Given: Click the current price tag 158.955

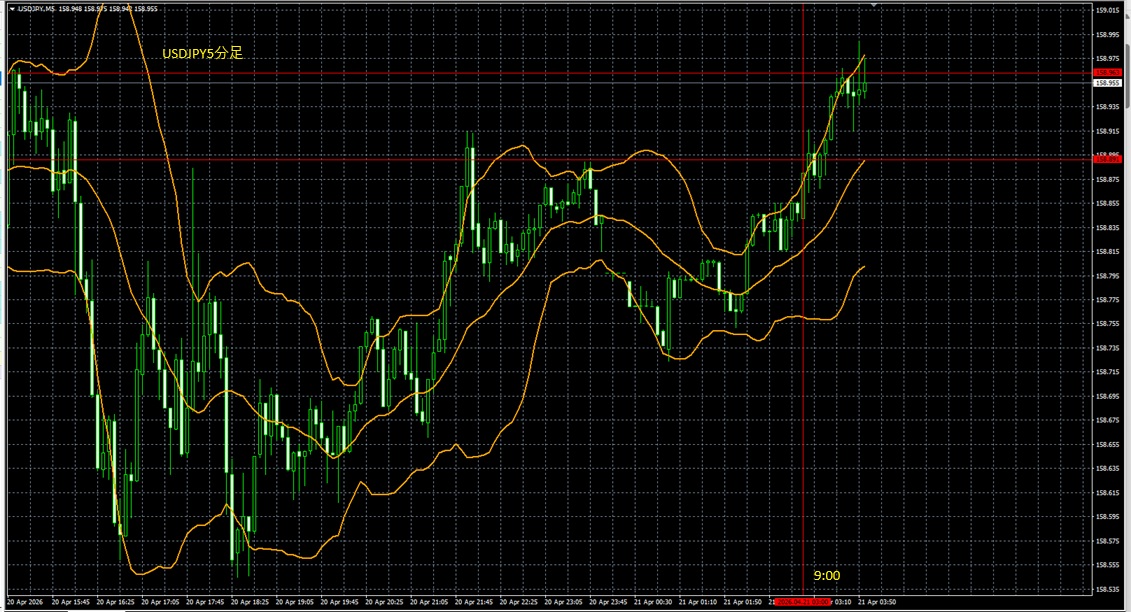Looking at the screenshot, I should [x=1107, y=84].
